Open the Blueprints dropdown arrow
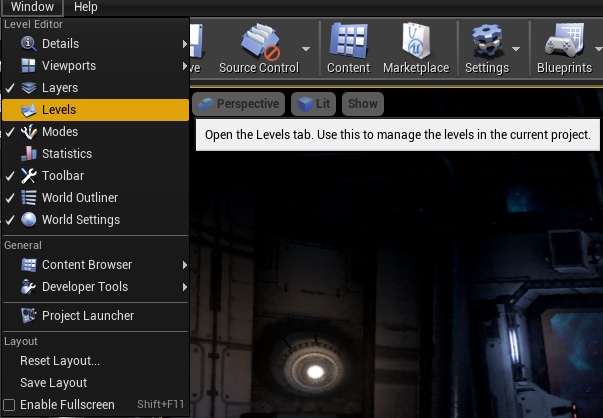Image resolution: width=603 pixels, height=418 pixels. tap(598, 49)
